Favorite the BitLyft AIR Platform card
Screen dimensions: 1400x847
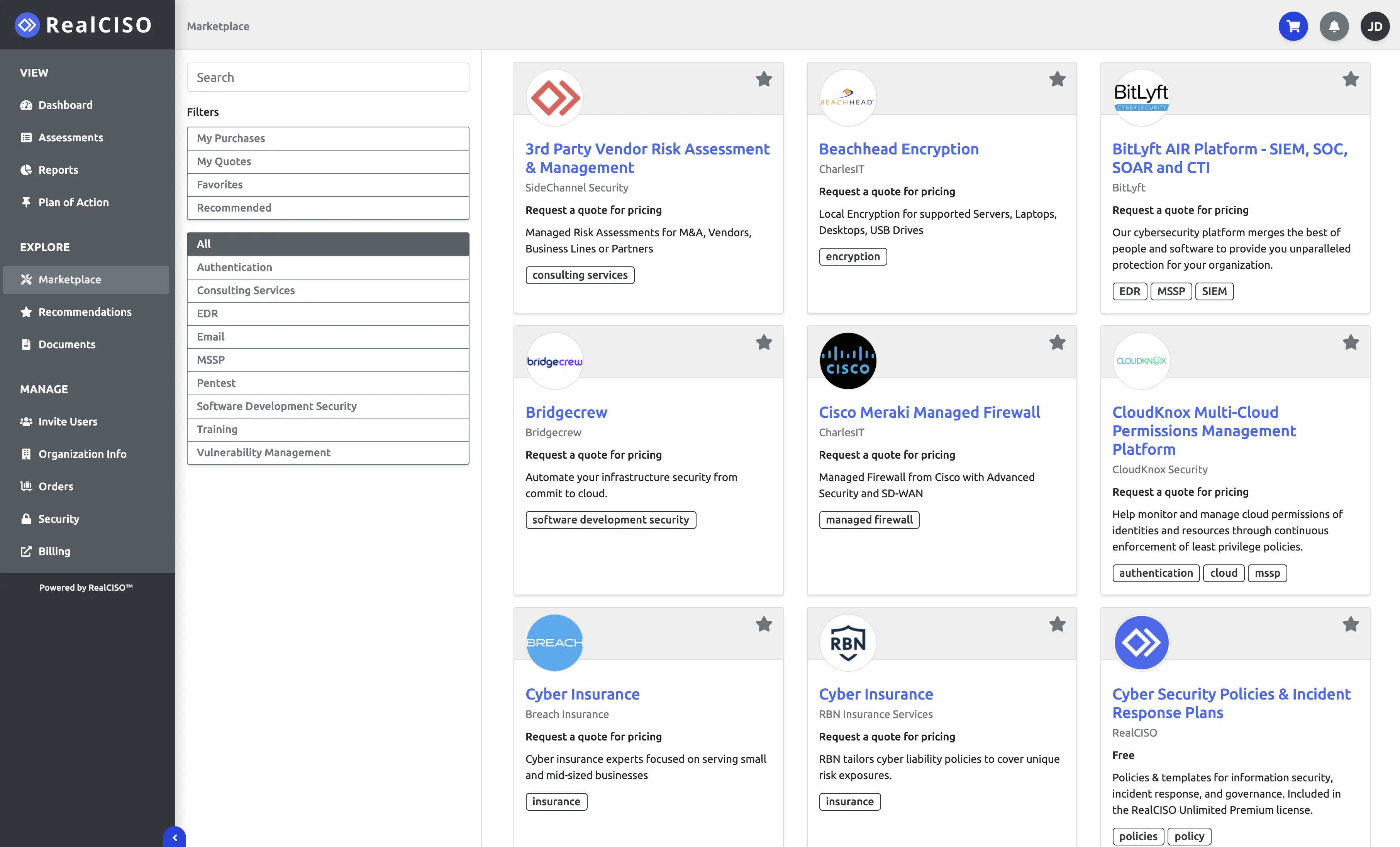pyautogui.click(x=1351, y=79)
